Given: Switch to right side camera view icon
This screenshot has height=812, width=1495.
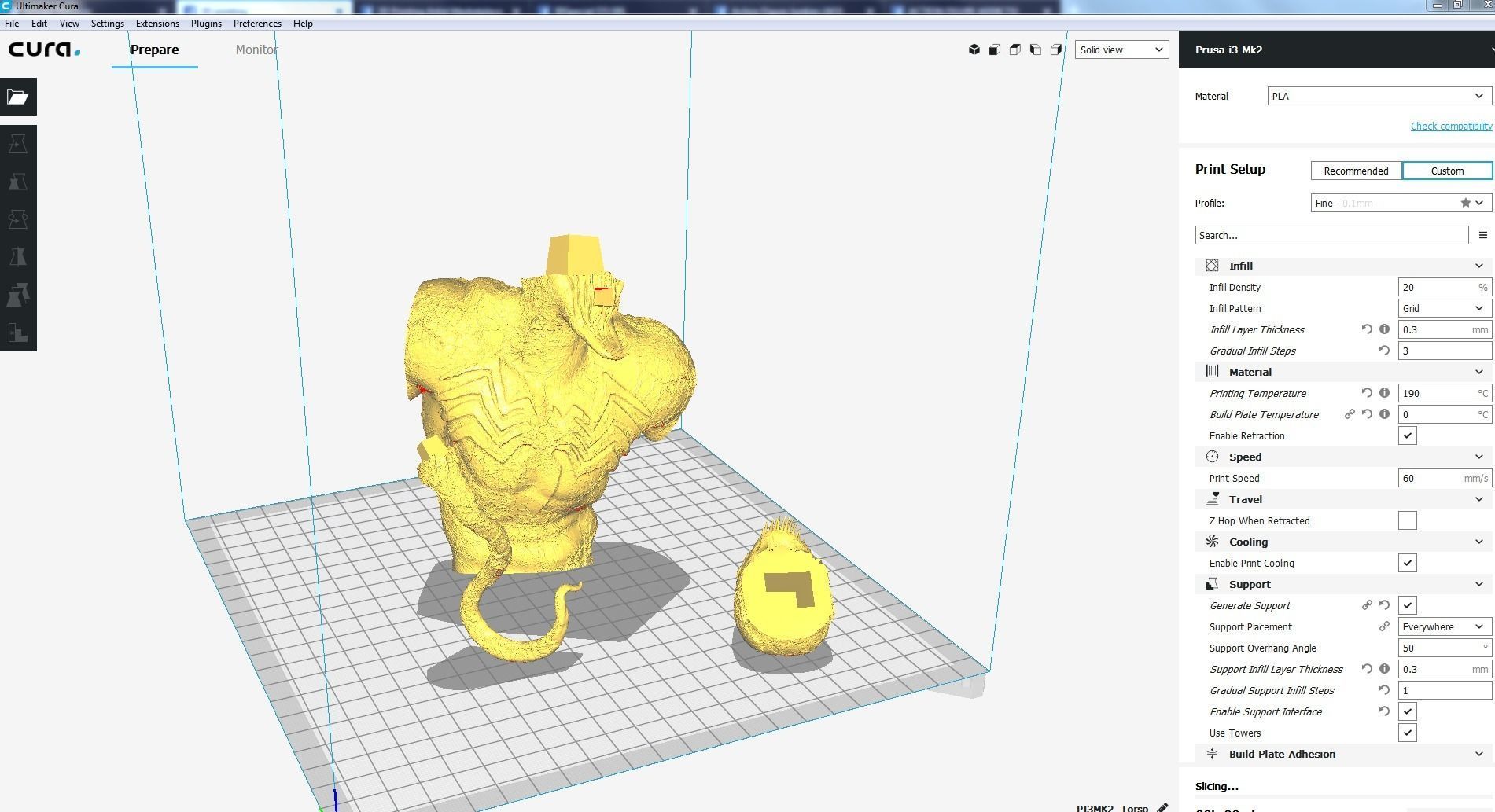Looking at the screenshot, I should (1056, 50).
